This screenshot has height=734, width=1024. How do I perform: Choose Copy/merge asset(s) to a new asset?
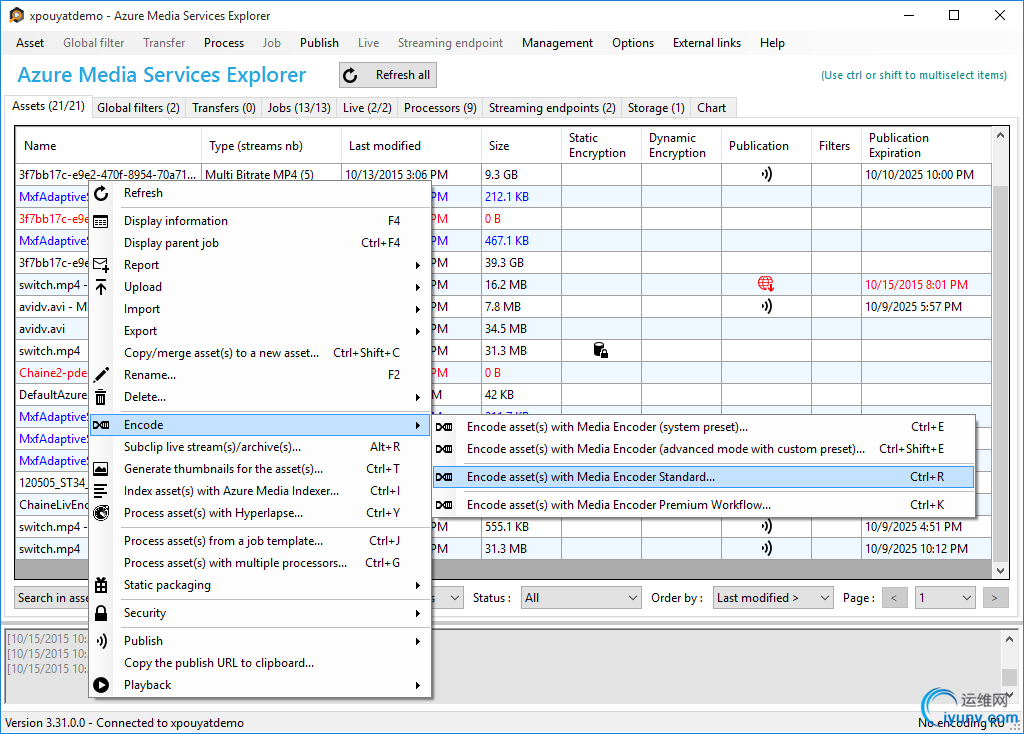pyautogui.click(x=260, y=353)
